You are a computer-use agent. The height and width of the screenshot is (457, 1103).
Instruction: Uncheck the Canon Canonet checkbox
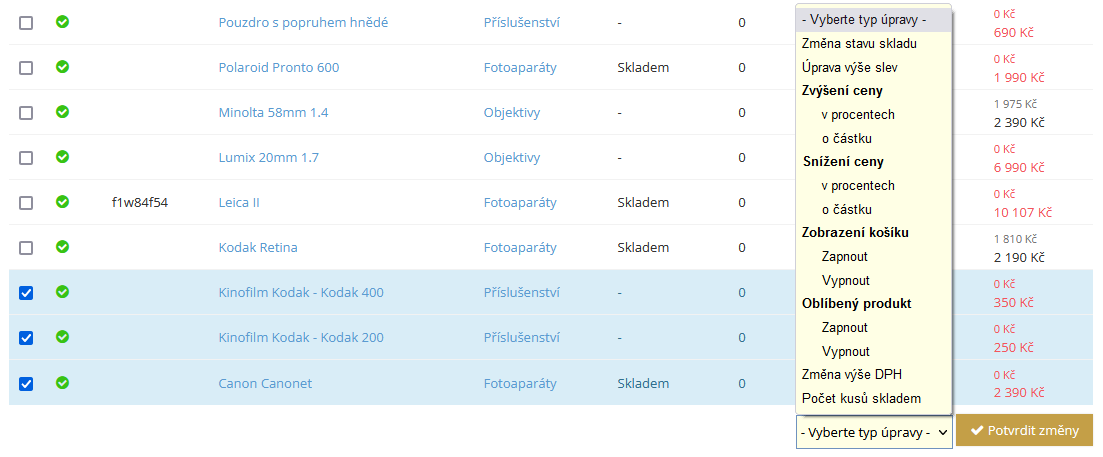pyautogui.click(x=25, y=383)
